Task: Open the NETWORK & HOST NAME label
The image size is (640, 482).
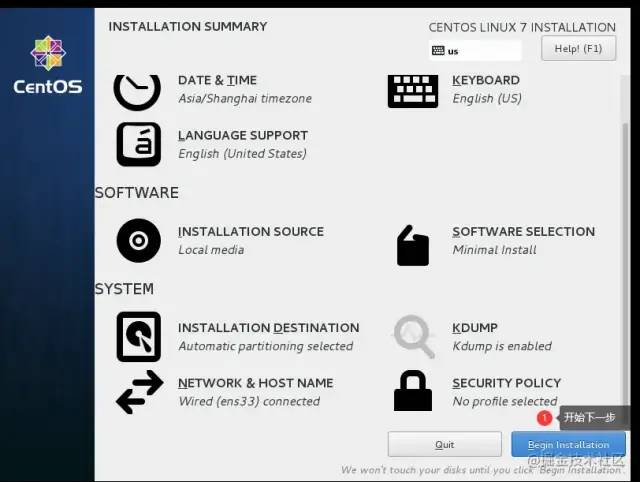Action: [256, 383]
